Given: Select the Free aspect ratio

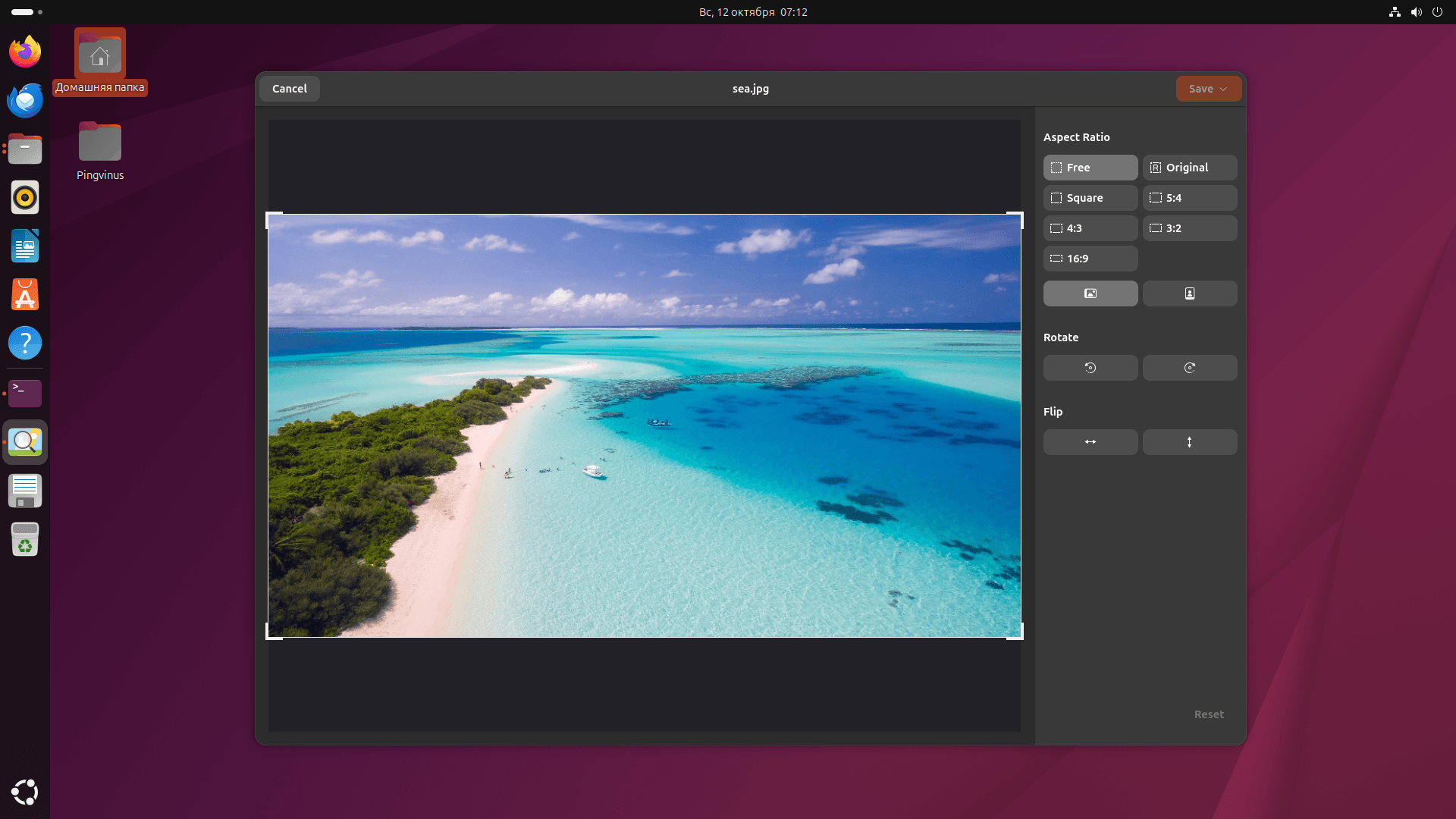Looking at the screenshot, I should (x=1090, y=168).
